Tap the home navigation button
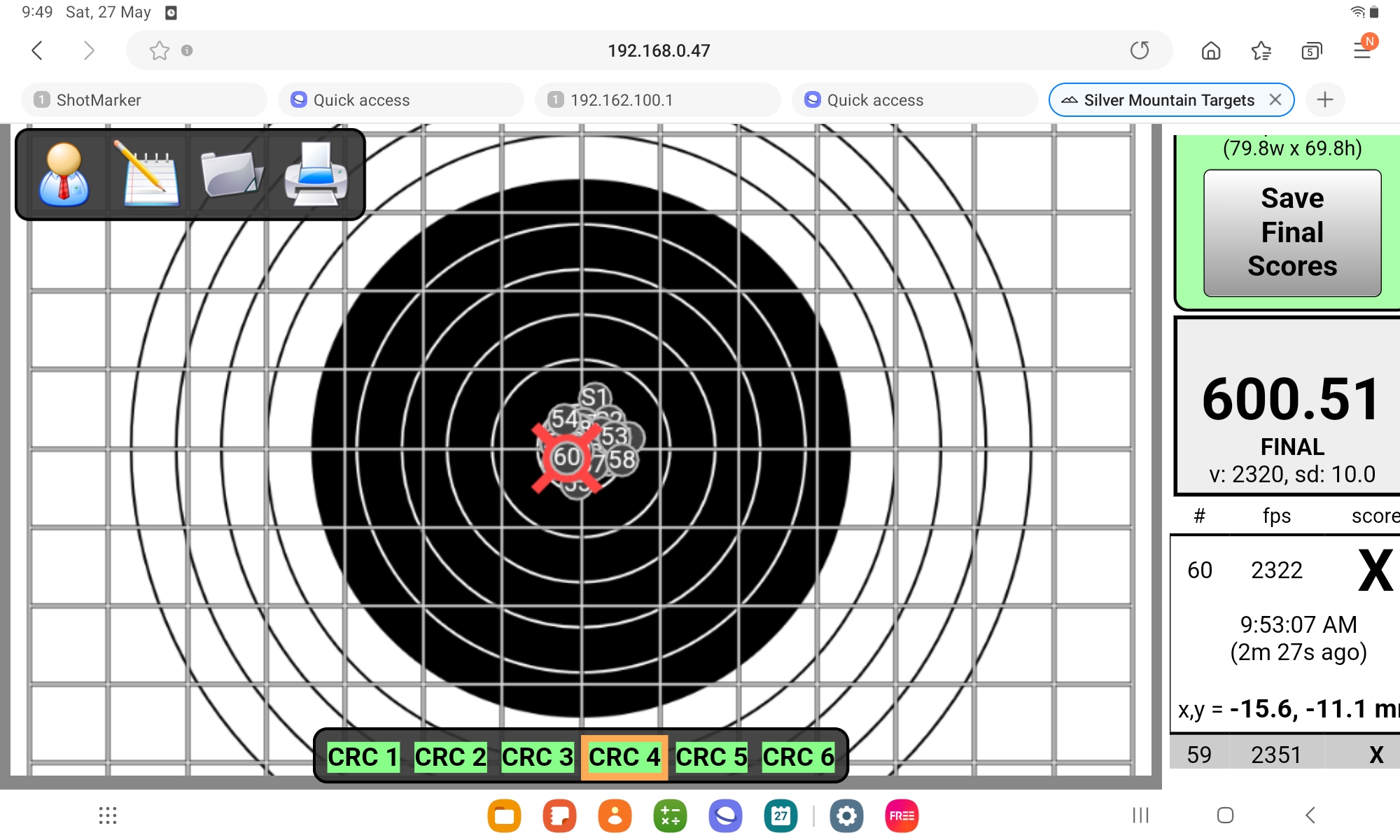 [x=1225, y=815]
